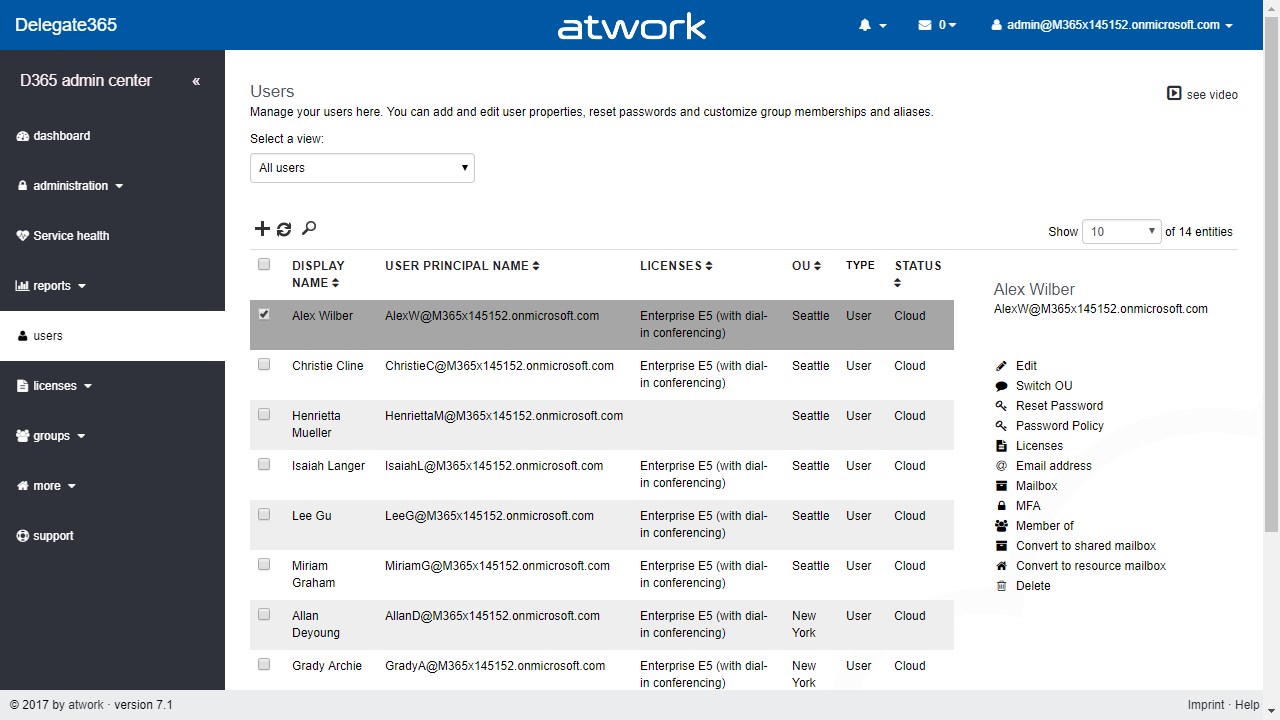Open the Imprint footer link
The width and height of the screenshot is (1280, 720).
click(1206, 705)
